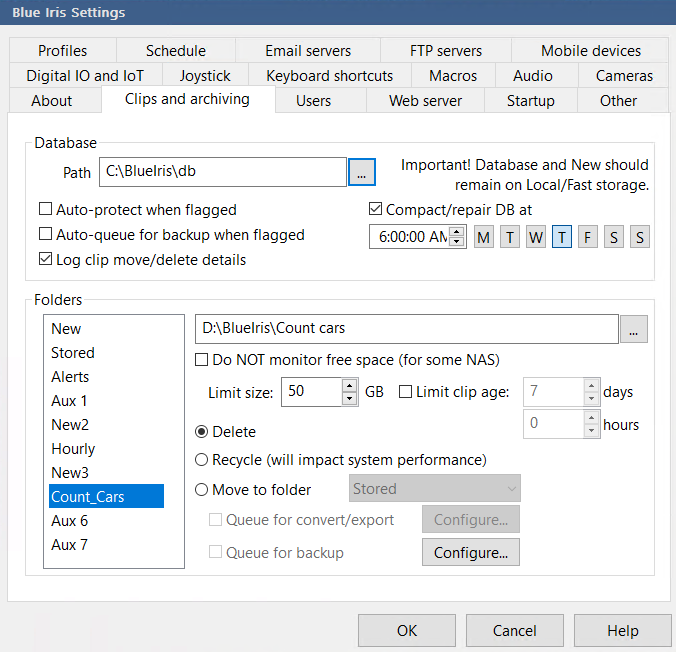Select the New3 folder
This screenshot has width=676, height=652.
pyautogui.click(x=106, y=473)
